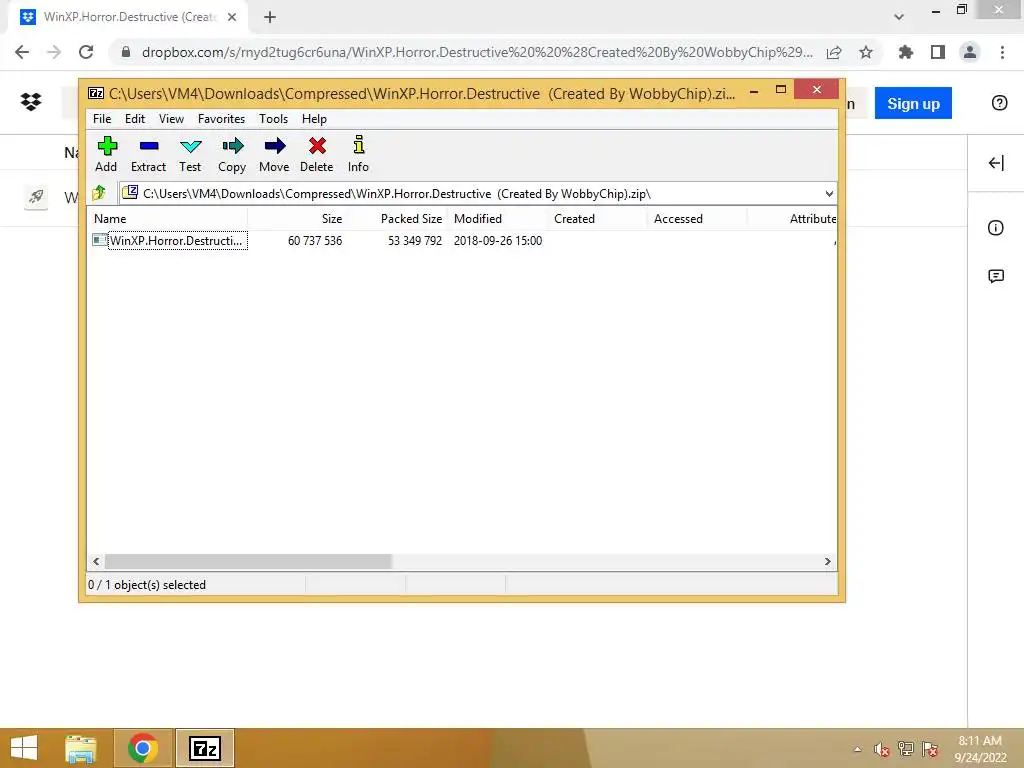Show hidden tray icons arrow
Image resolution: width=1024 pixels, height=768 pixels.
coord(857,749)
